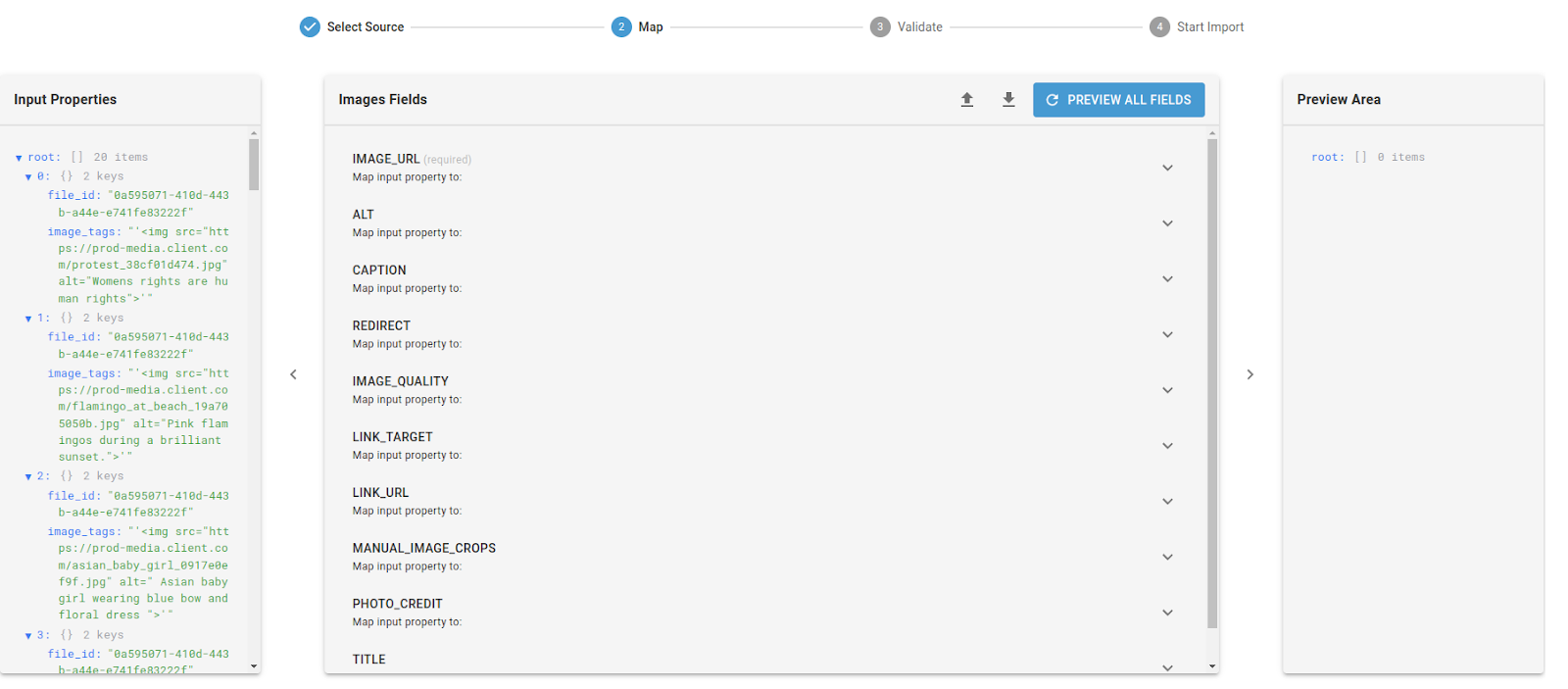The image size is (1568, 689).
Task: Click Images Fields scroll down arrow
Action: [x=1212, y=666]
